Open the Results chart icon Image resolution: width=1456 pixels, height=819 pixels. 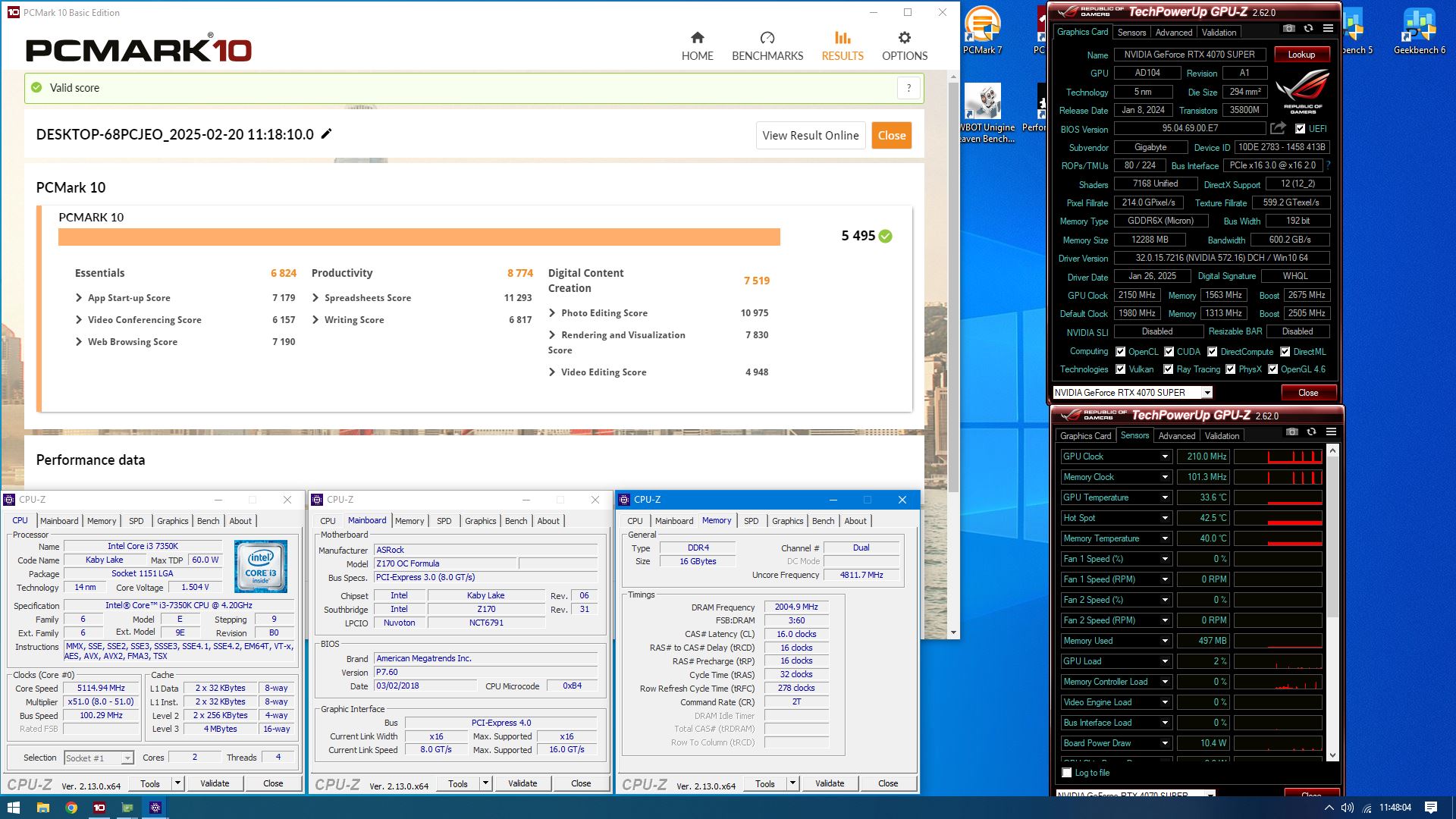[x=842, y=38]
